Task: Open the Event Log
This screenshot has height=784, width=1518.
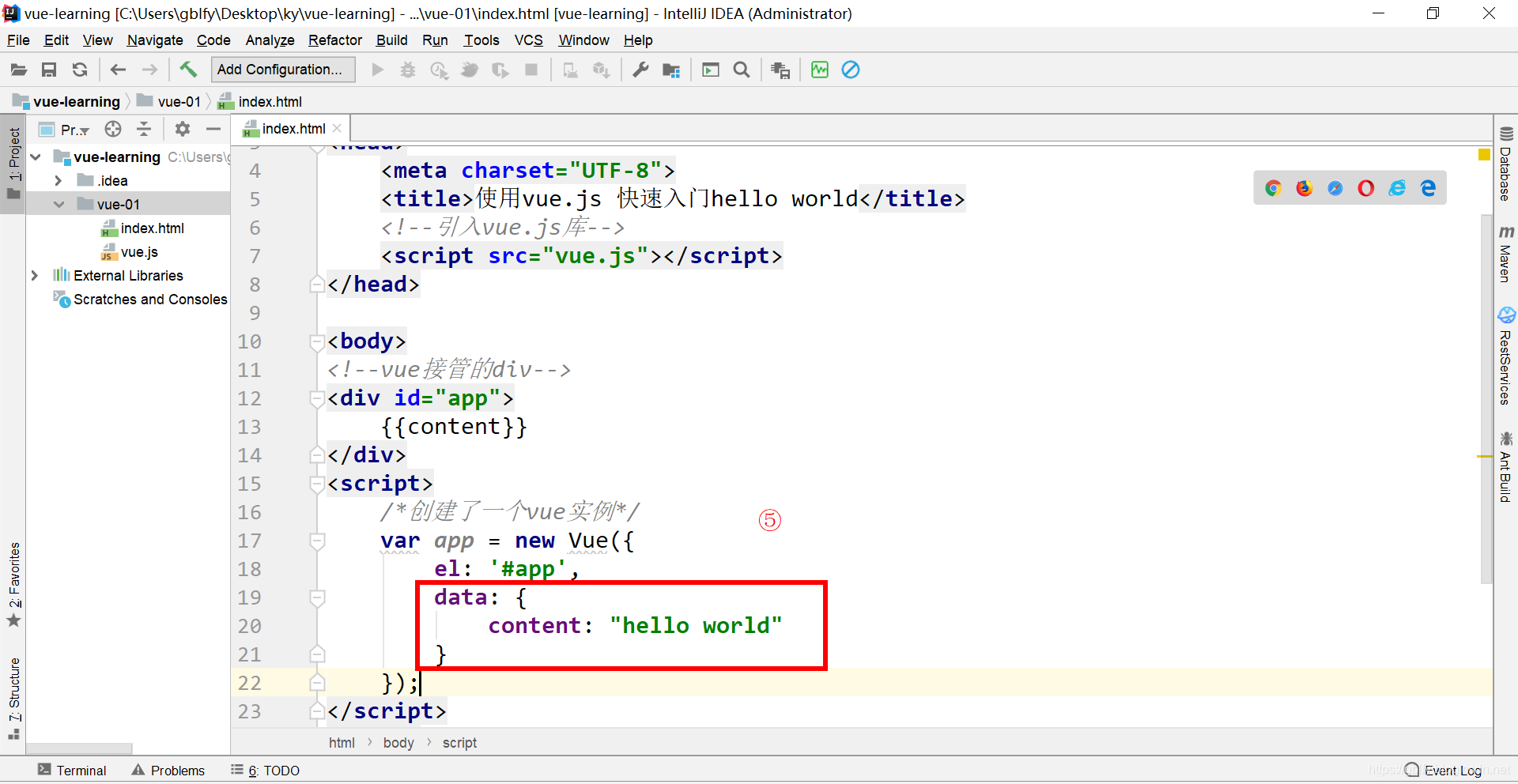Action: click(1443, 771)
